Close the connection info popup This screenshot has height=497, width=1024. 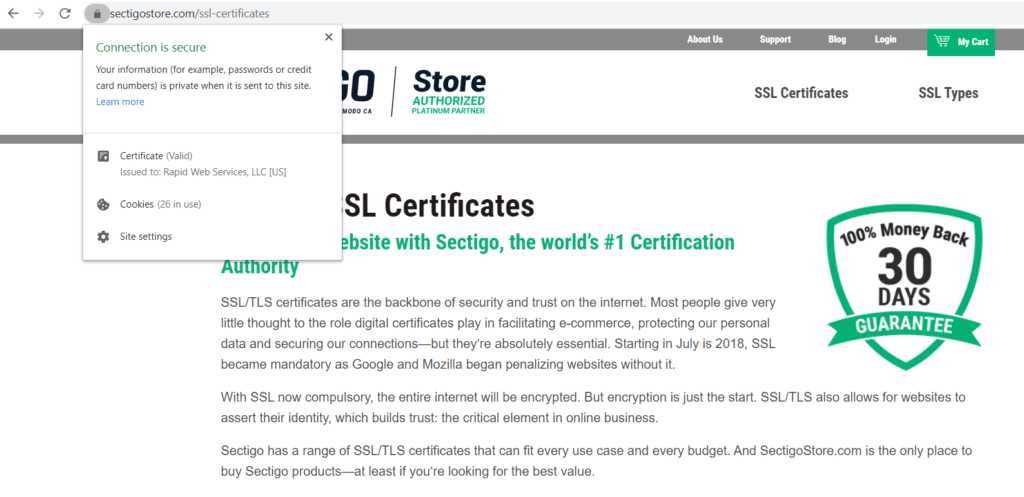(329, 37)
